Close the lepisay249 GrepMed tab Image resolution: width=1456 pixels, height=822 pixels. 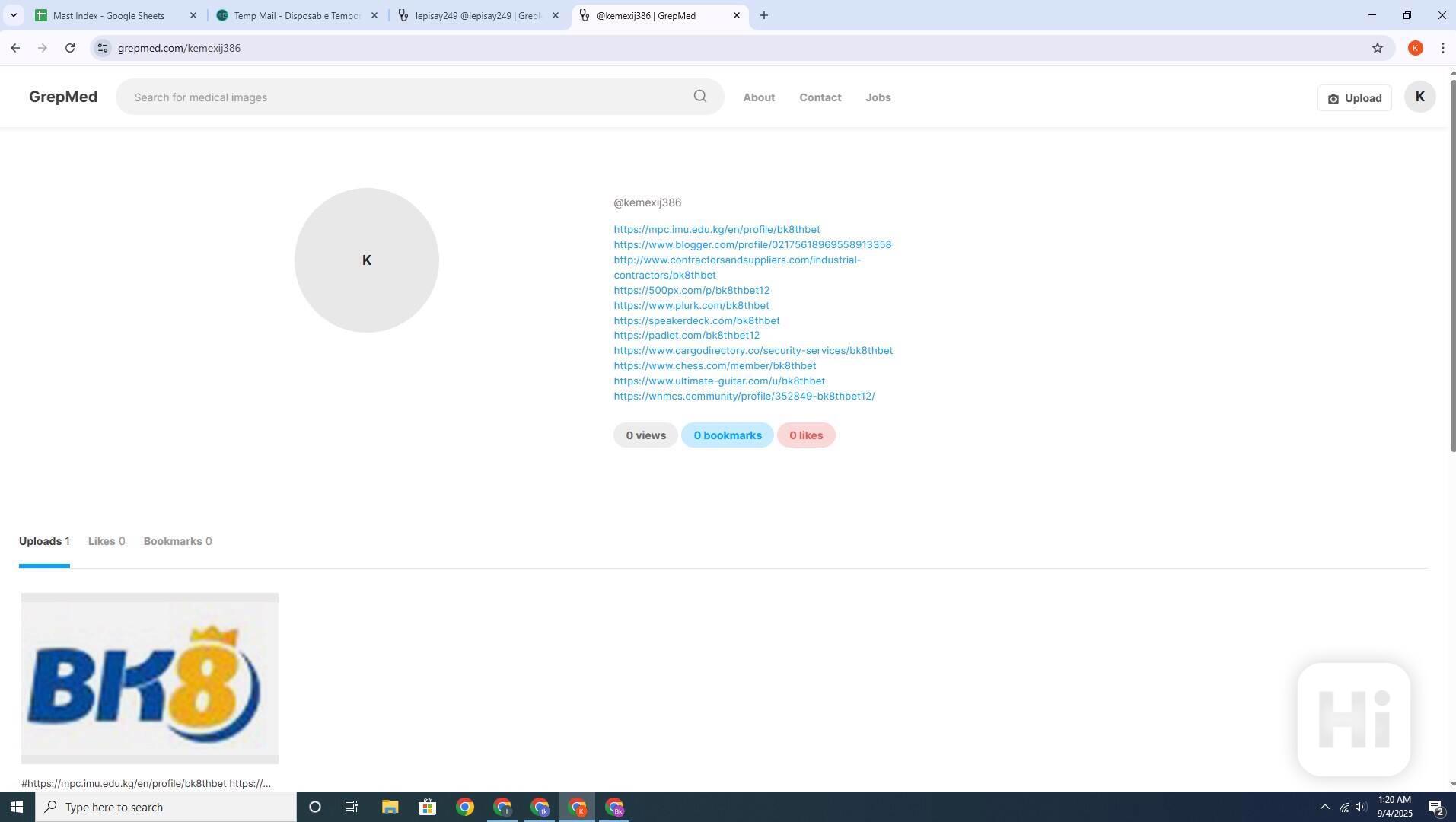tap(555, 15)
